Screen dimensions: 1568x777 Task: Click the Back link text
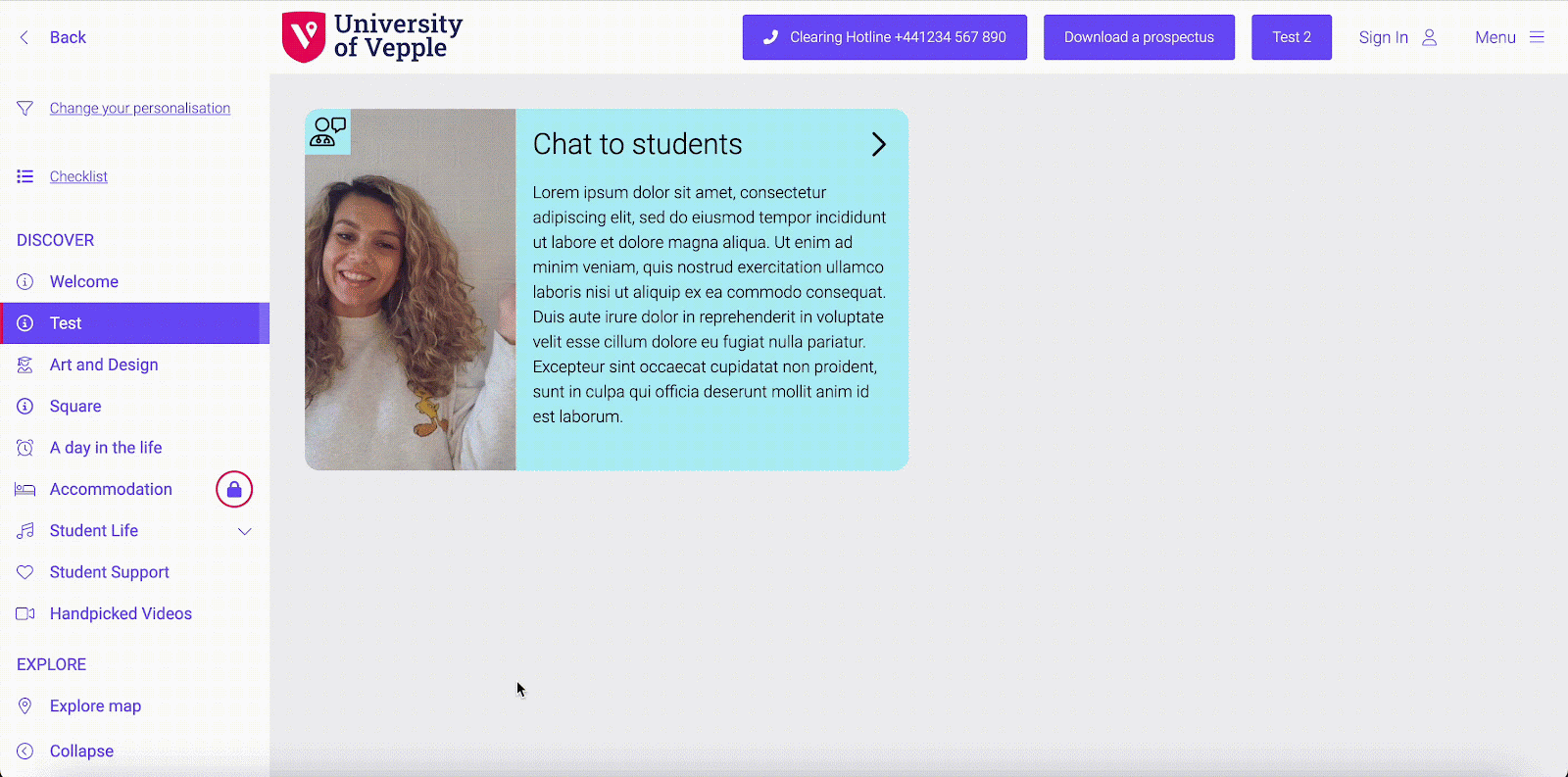click(68, 37)
